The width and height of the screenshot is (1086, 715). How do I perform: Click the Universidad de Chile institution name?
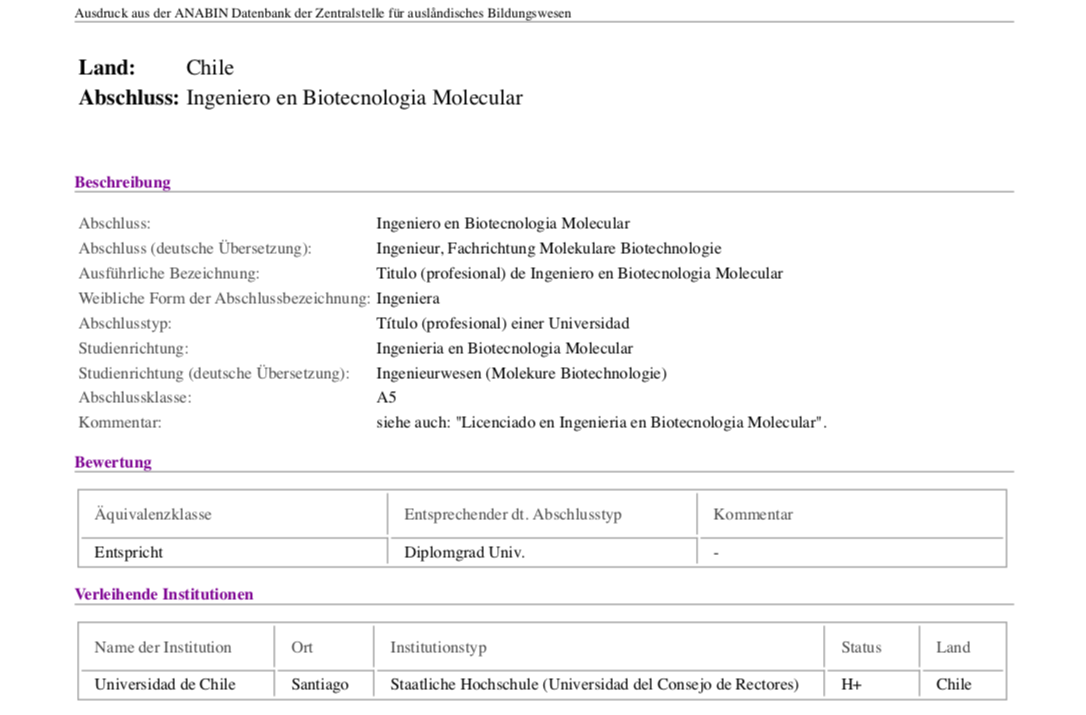click(x=164, y=684)
